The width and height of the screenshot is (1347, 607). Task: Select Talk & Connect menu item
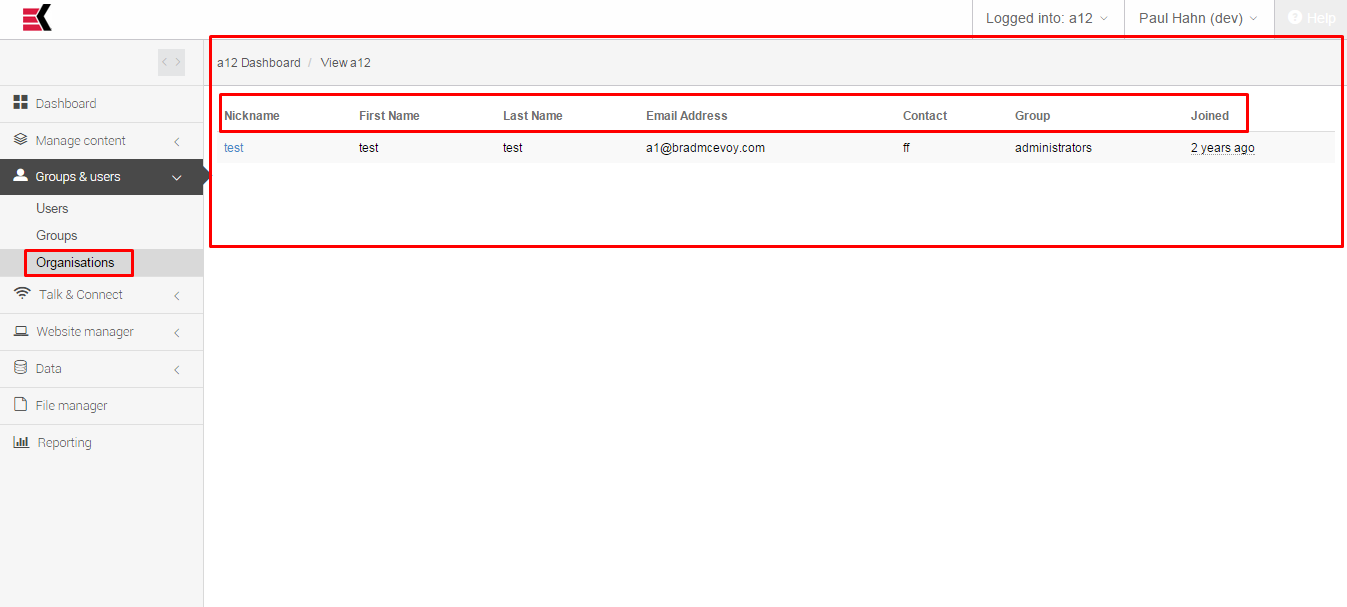point(101,295)
